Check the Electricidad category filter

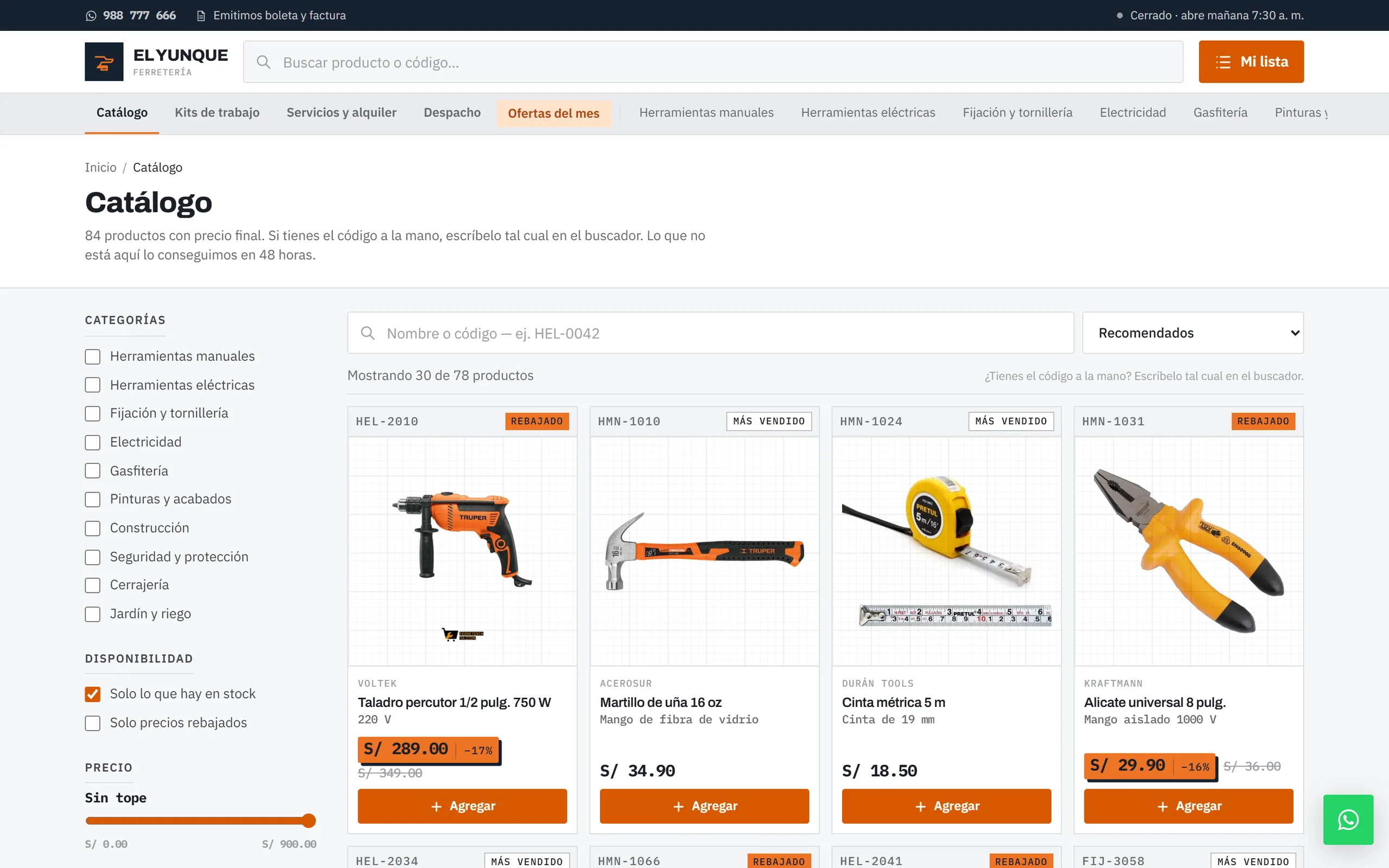point(92,443)
